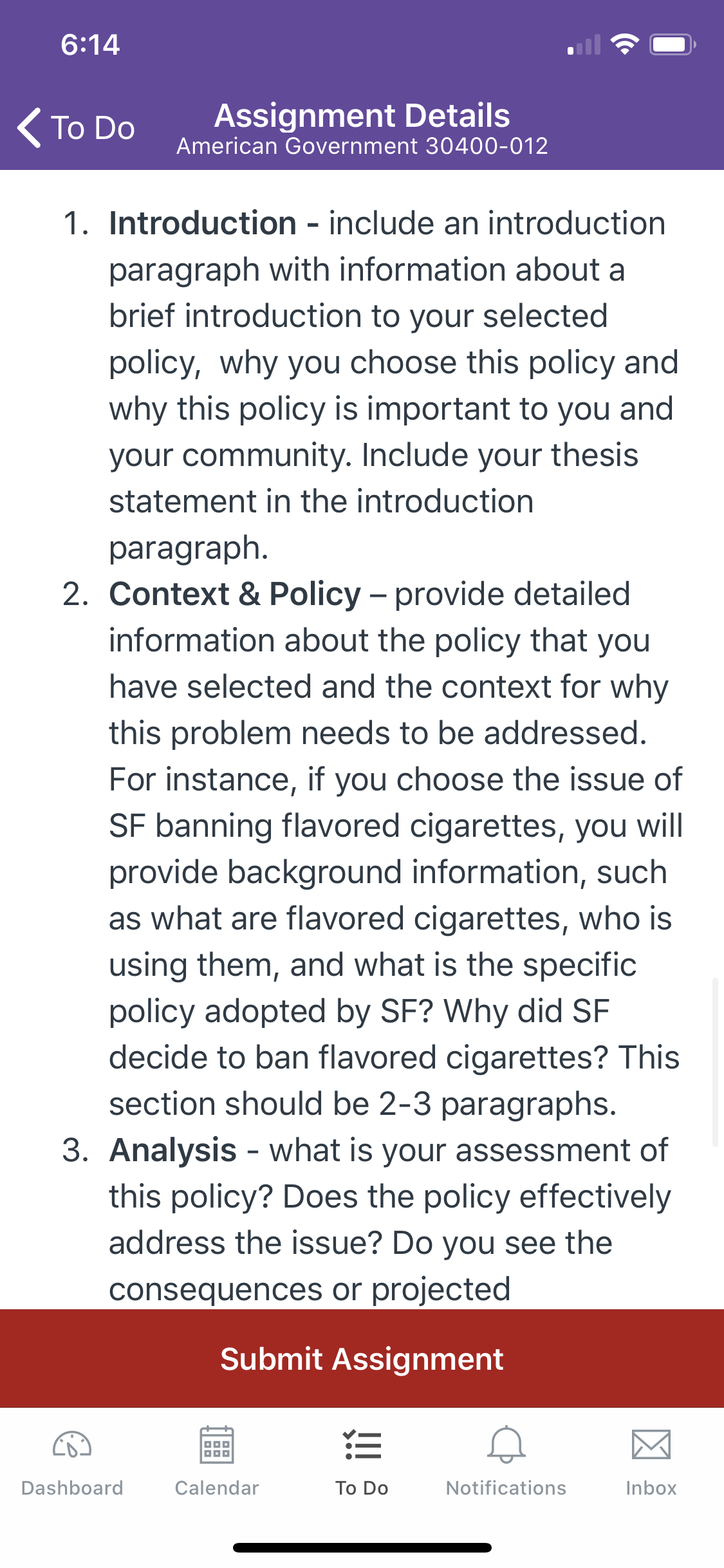This screenshot has height=1568, width=724.
Task: Switch to the Notifications tab label
Action: coord(506,1488)
